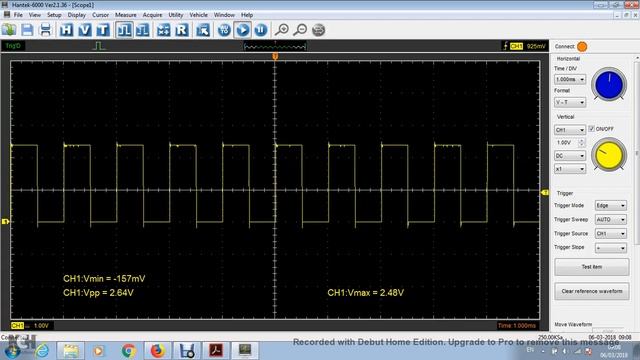640x360 pixels.
Task: Click the CH1:Vpp = 2.64V measurement text
Action: pos(98,293)
